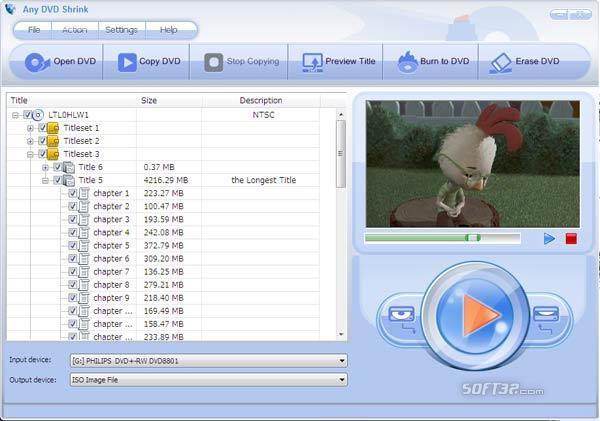600x421 pixels.
Task: Collapse the LTL0HLW1 root node
Action: pos(15,115)
